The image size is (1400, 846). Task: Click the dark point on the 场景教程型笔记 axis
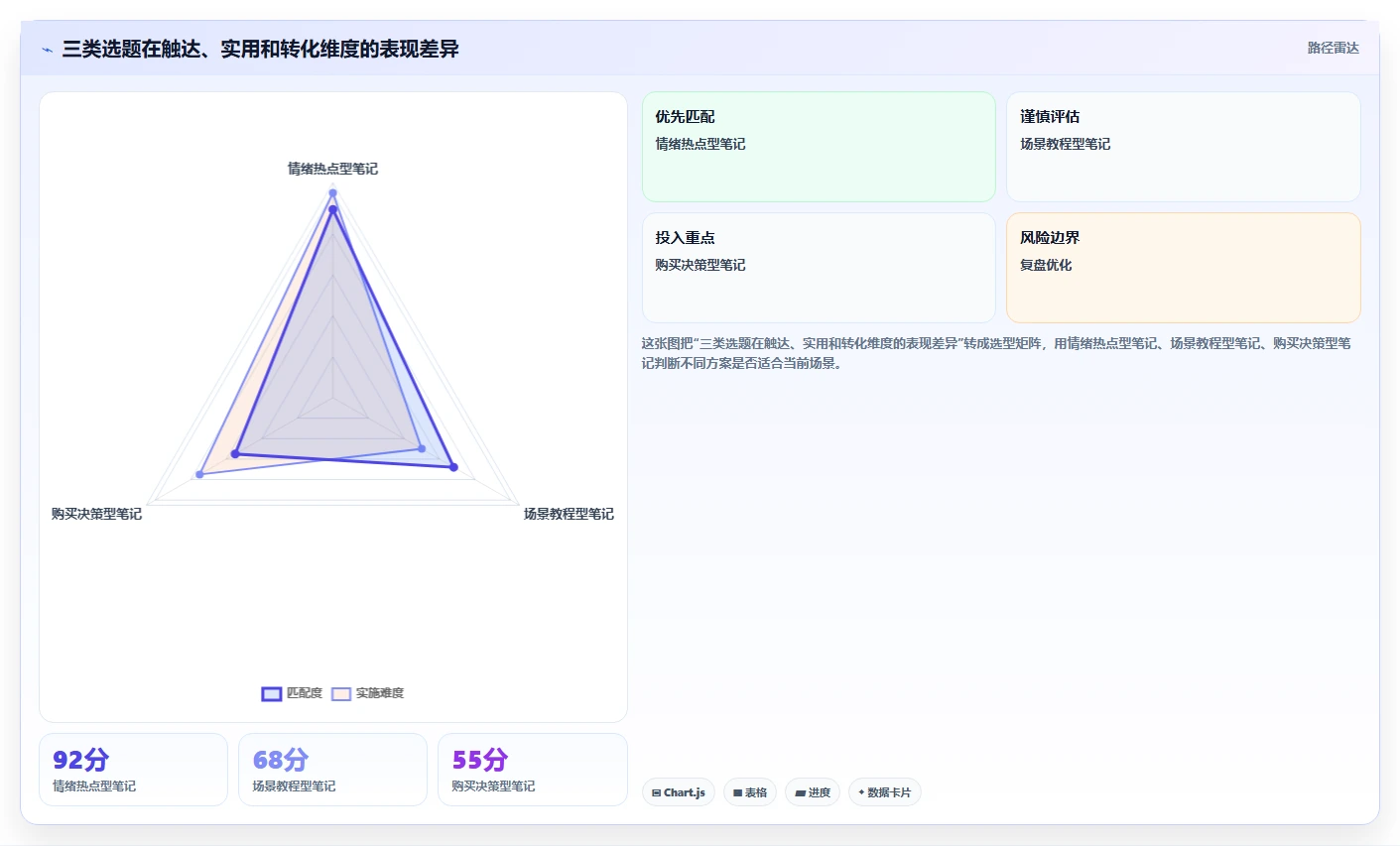(454, 467)
